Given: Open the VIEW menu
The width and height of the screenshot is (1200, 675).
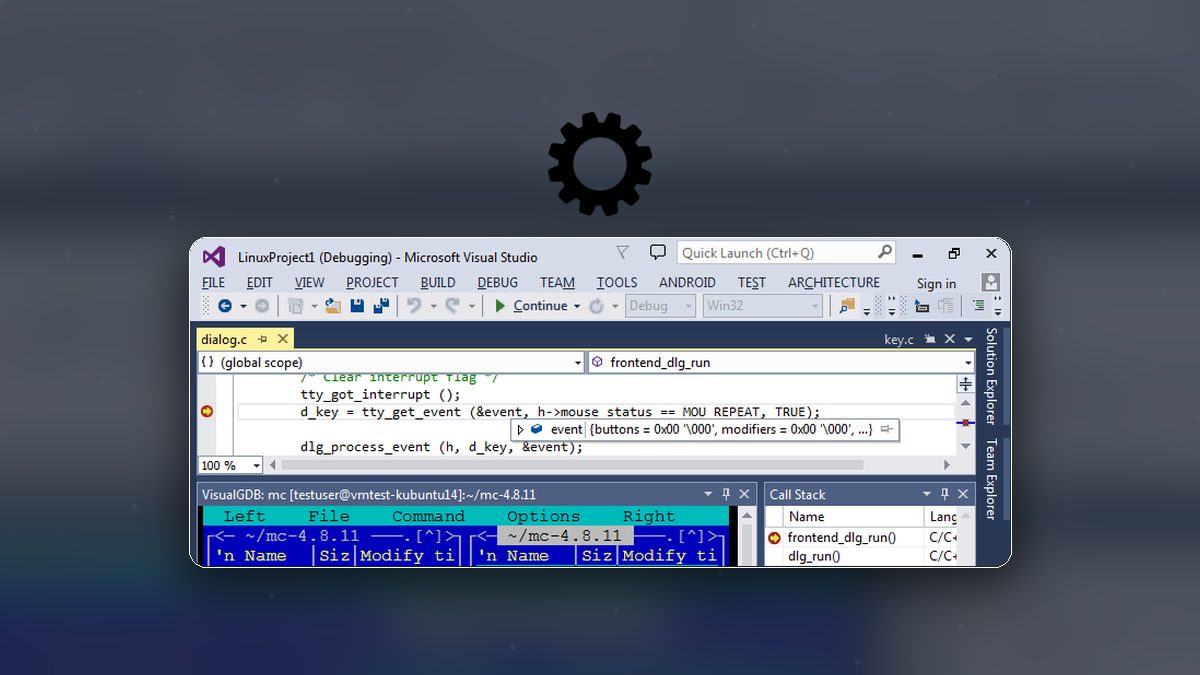Looking at the screenshot, I should [x=309, y=283].
